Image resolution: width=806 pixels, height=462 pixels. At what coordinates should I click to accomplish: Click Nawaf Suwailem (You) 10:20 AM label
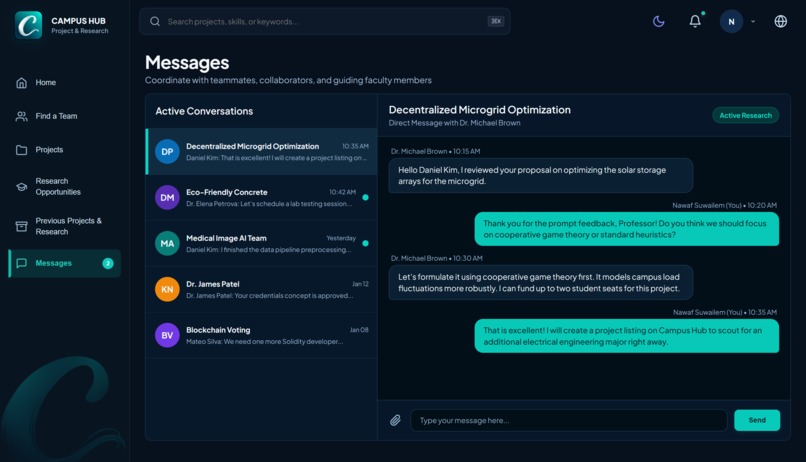click(x=725, y=206)
